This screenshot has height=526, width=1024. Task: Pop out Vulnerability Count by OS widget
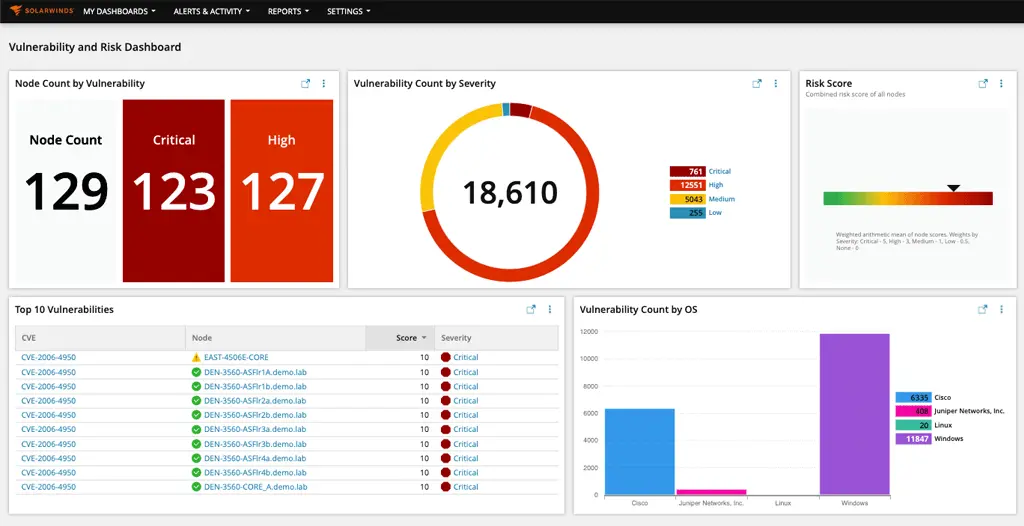[983, 310]
